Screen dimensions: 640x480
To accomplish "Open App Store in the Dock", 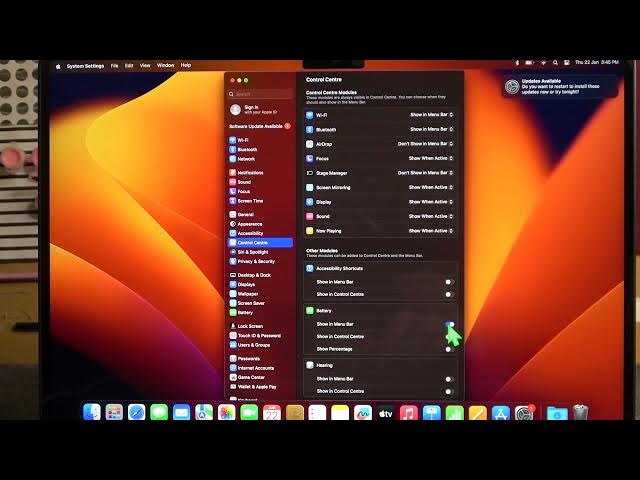I will (501, 412).
